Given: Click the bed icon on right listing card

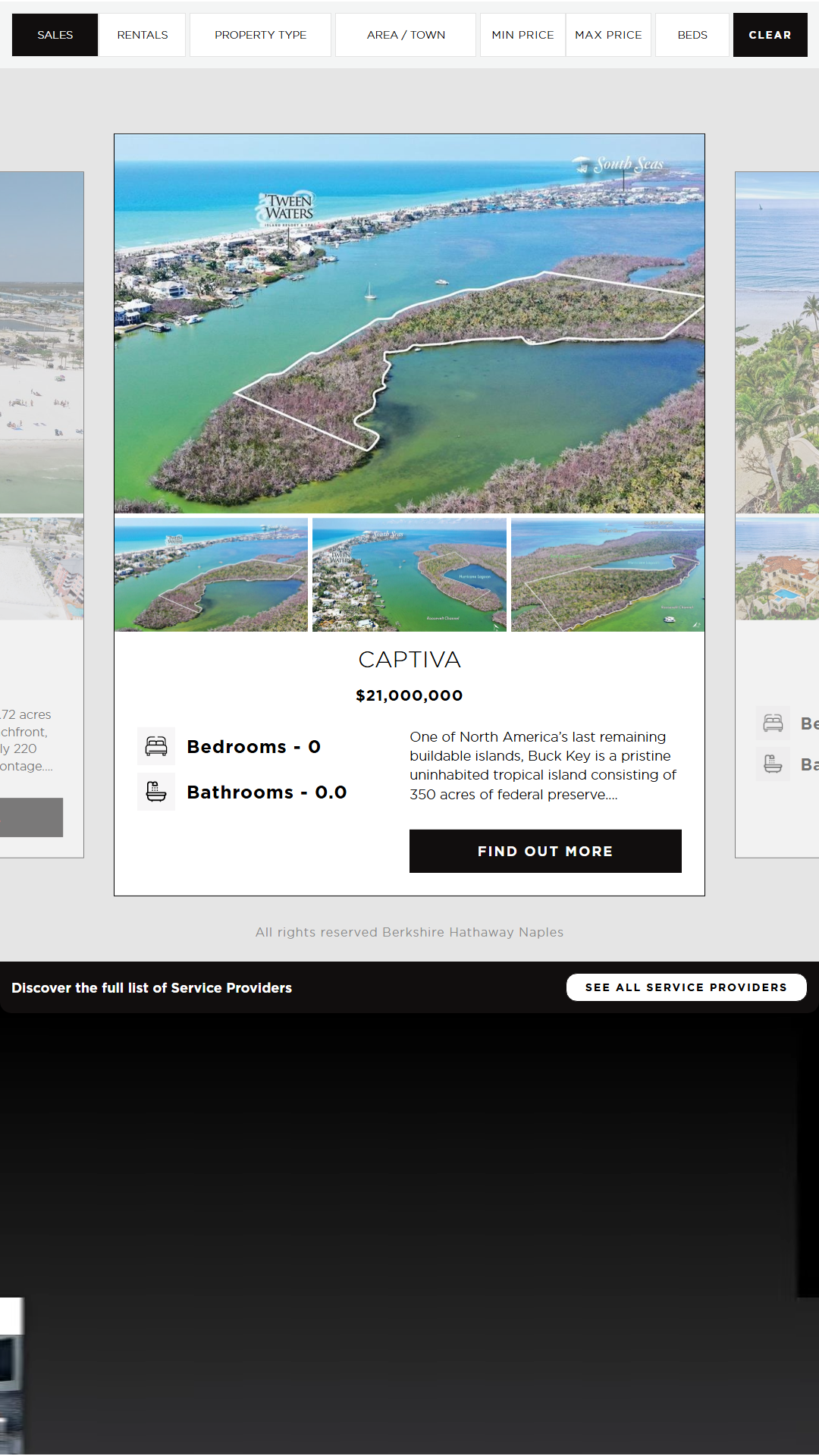Looking at the screenshot, I should [773, 723].
